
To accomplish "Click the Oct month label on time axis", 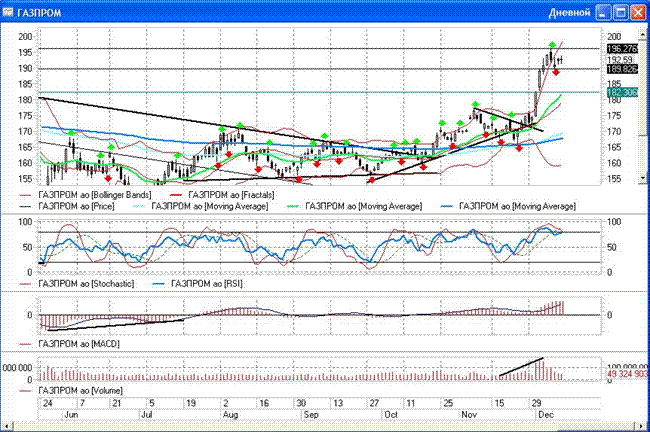I will [391, 415].
